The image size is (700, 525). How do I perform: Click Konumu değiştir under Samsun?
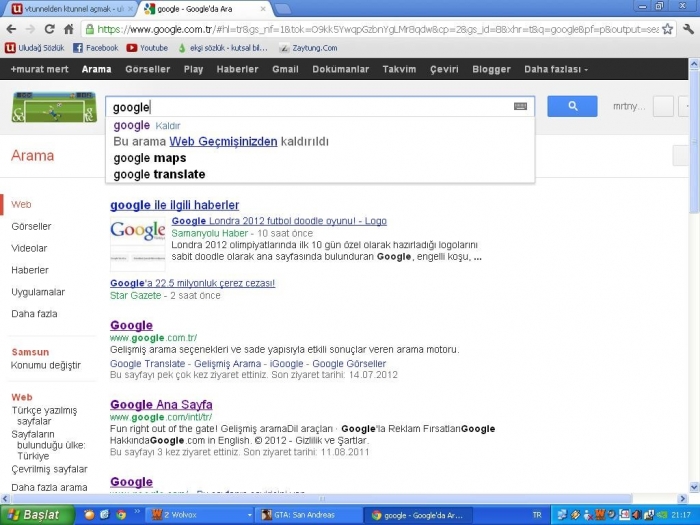[46, 365]
